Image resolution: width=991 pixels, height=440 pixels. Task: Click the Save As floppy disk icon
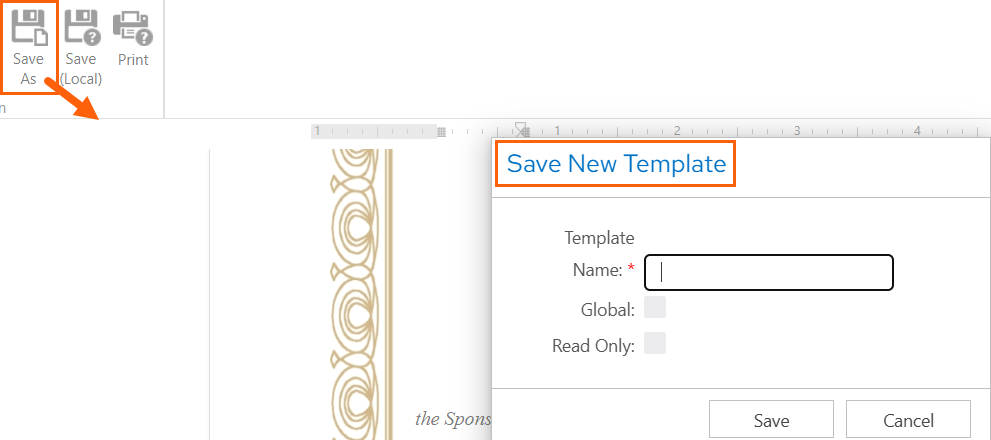coord(28,29)
